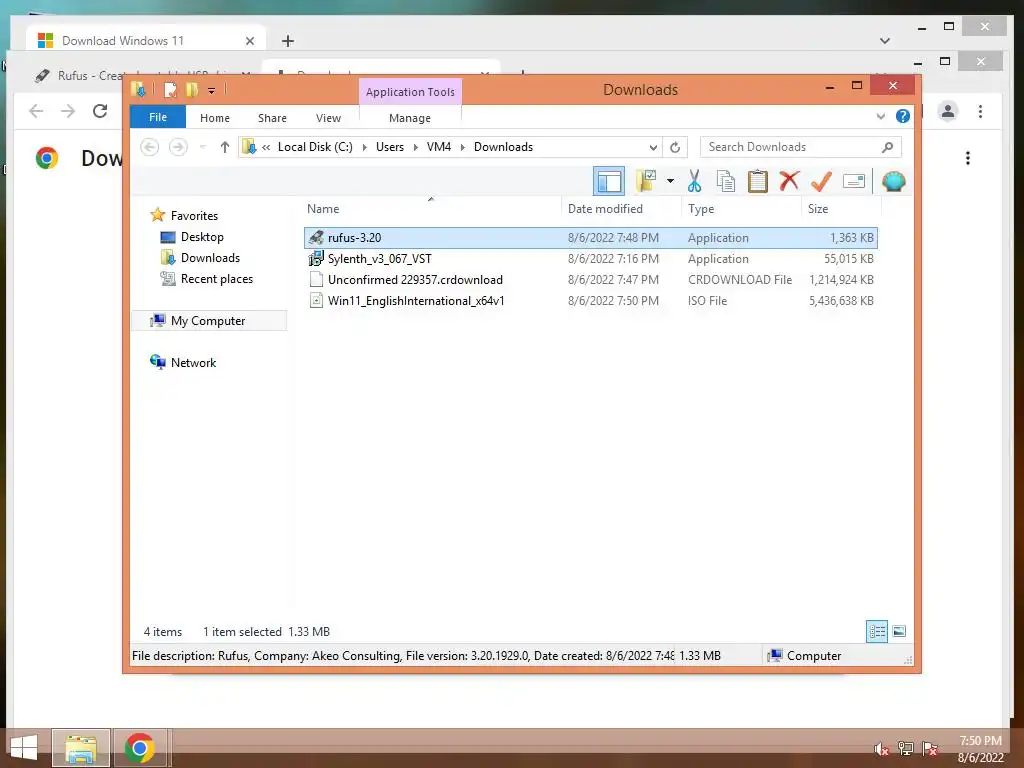1024x768 pixels.
Task: Sort by Name column header
Action: (x=323, y=208)
